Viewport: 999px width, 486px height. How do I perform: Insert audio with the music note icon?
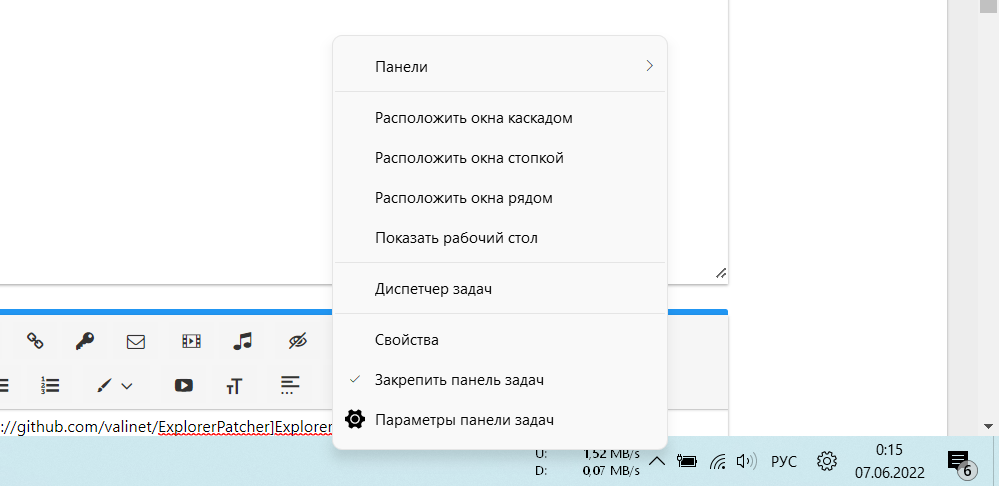pyautogui.click(x=242, y=342)
